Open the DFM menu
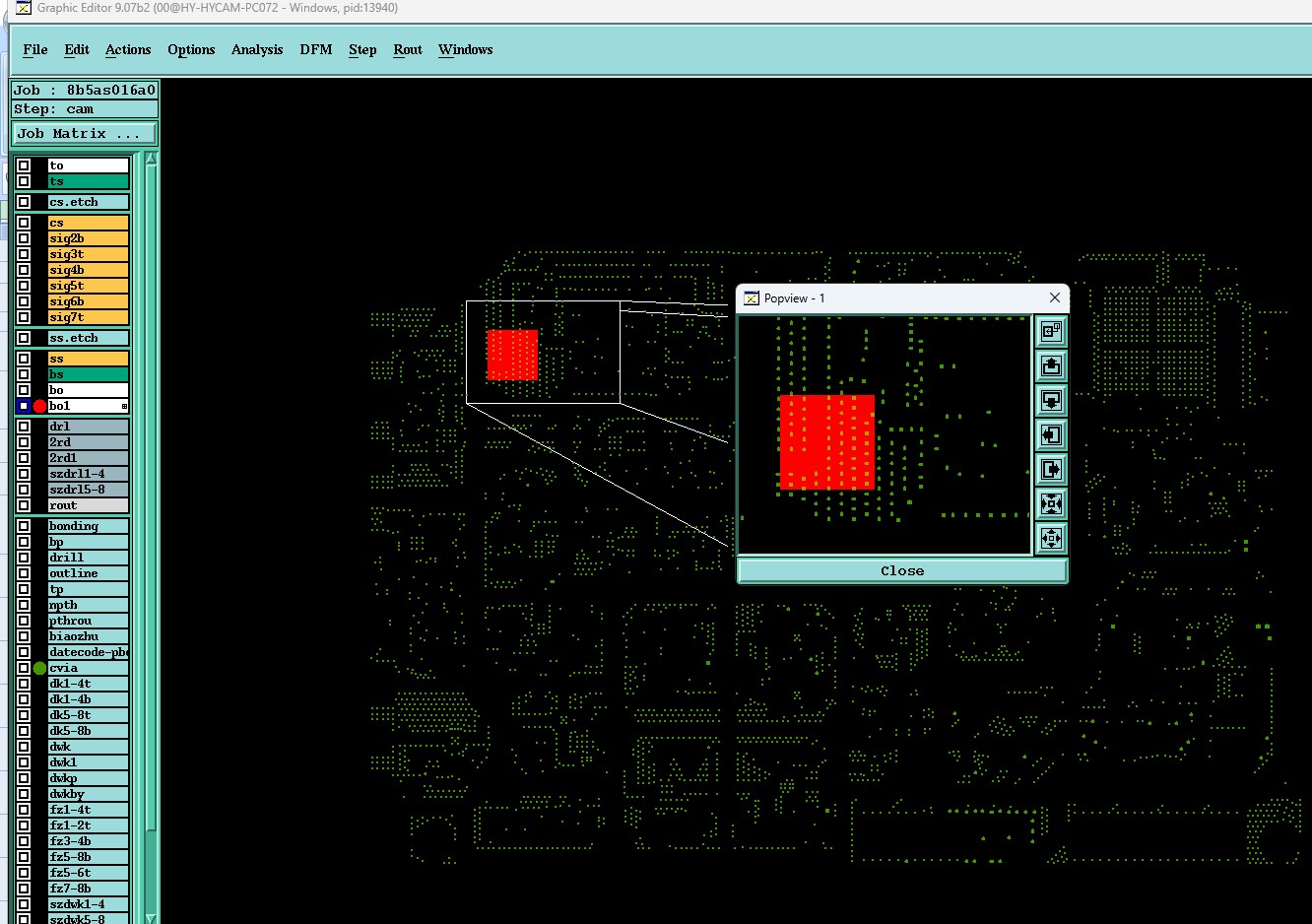The height and width of the screenshot is (924, 1312). [x=316, y=49]
